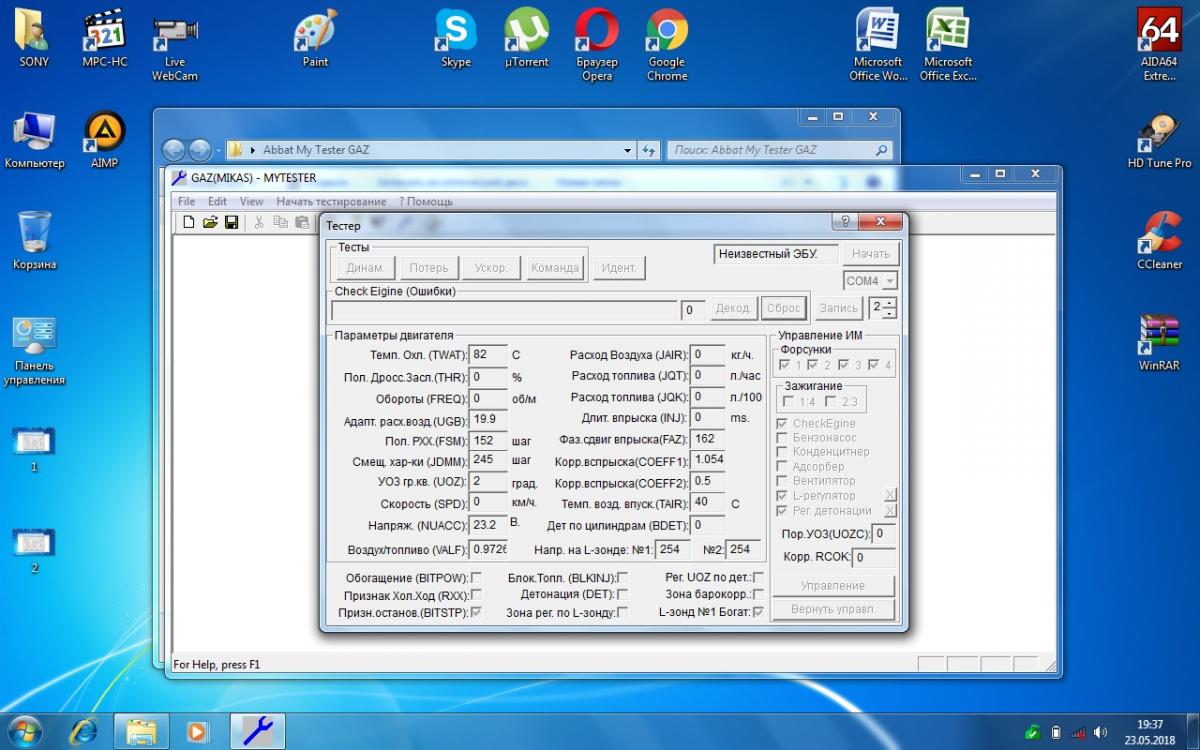1200x750 pixels.
Task: Select the Opera browser desktop icon
Action: [597, 45]
